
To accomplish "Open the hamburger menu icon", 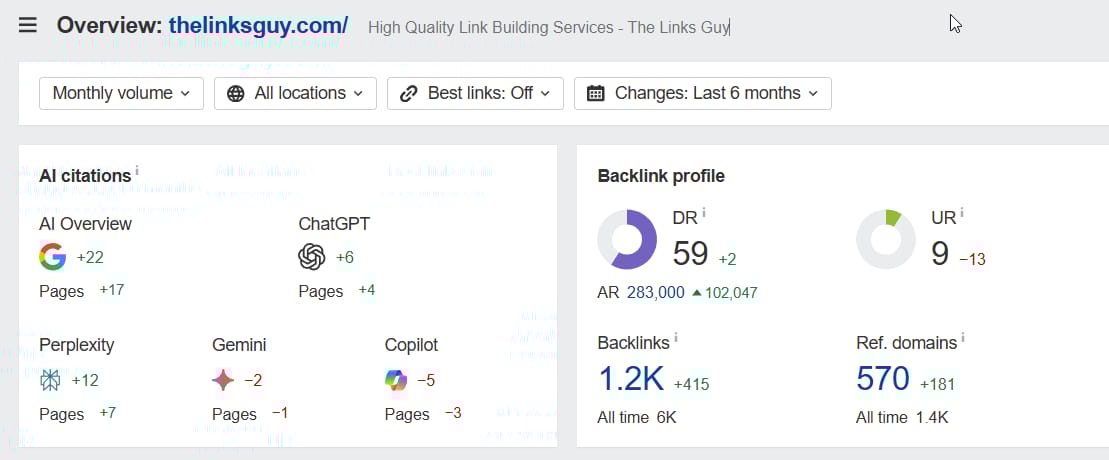I will [27, 26].
